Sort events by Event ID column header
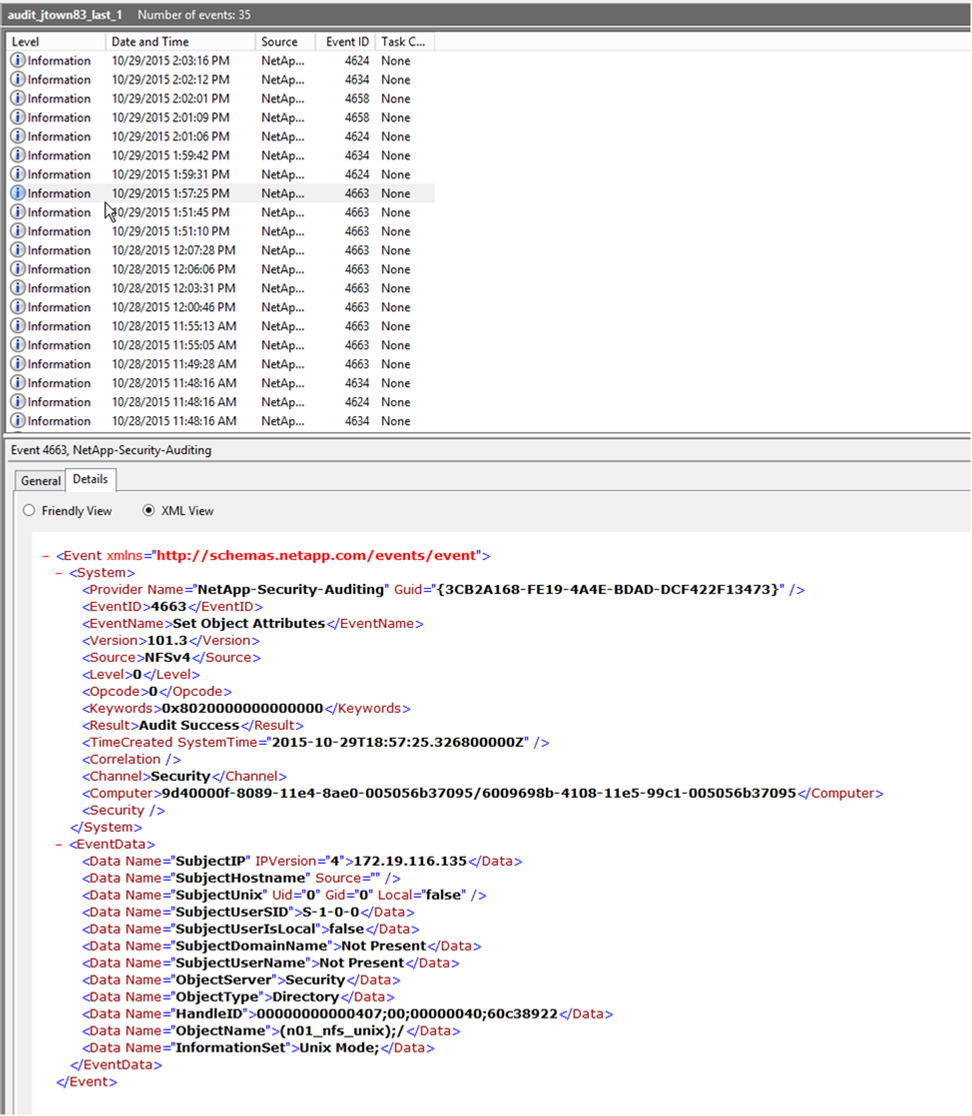The width and height of the screenshot is (972, 1116). point(347,42)
